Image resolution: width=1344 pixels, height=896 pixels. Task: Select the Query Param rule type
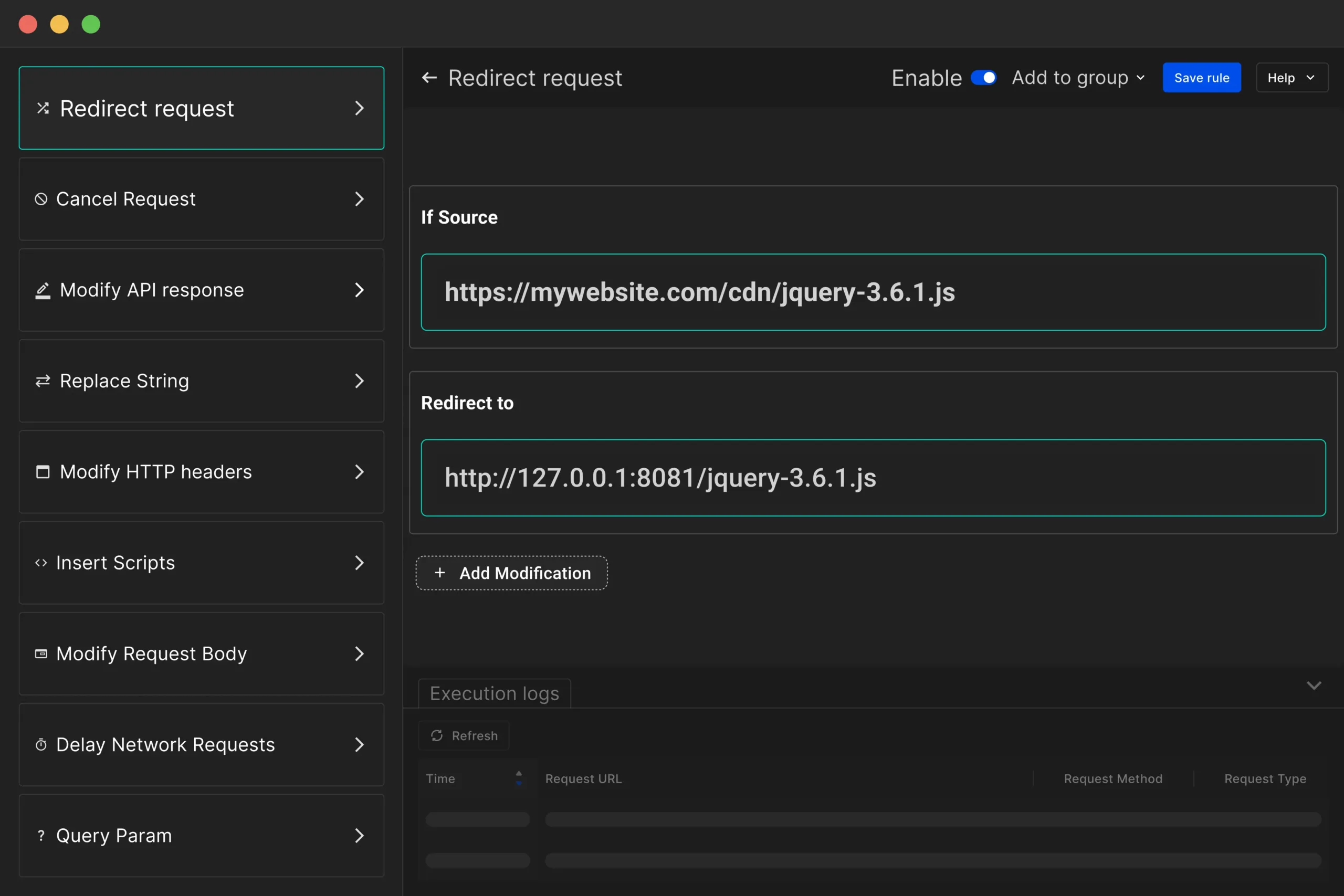click(x=201, y=836)
